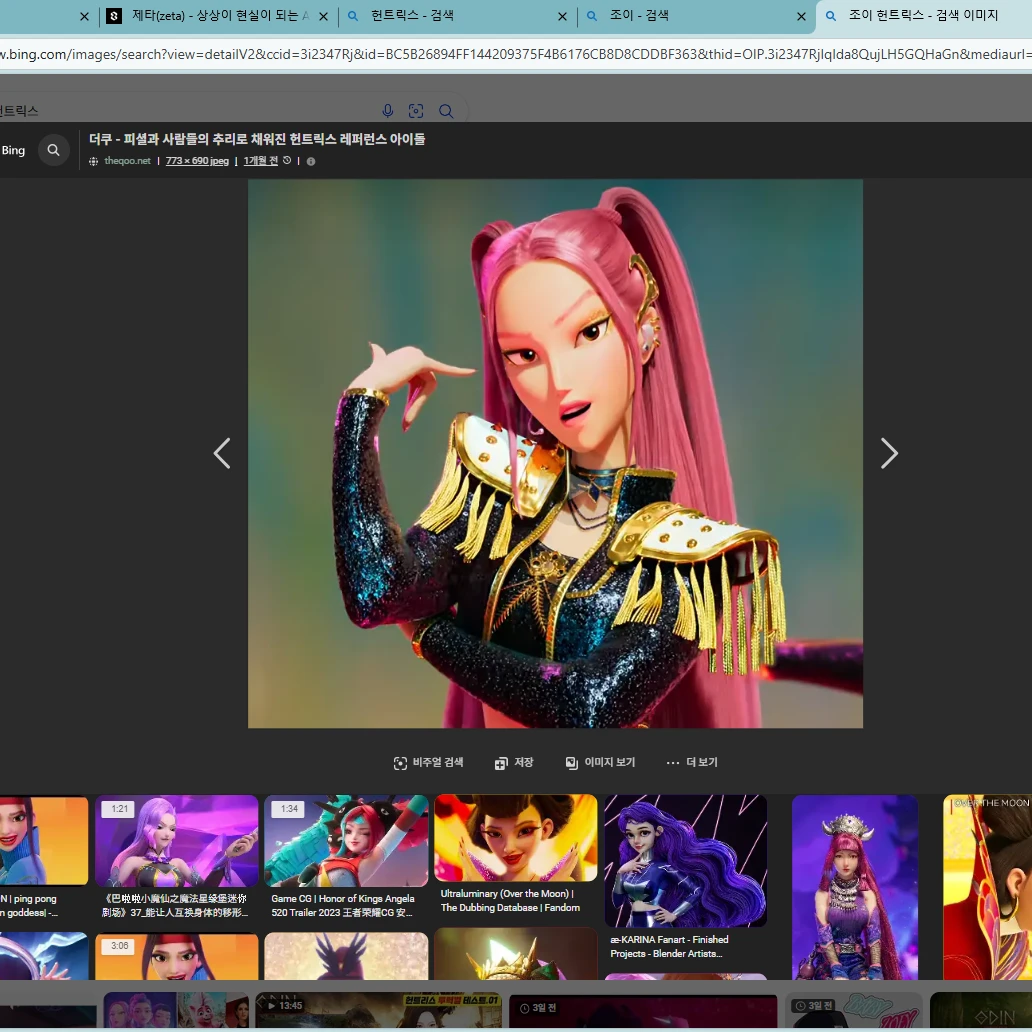Click the 비주얼 검색 button
Screen dimensions: 1032x1032
point(428,762)
